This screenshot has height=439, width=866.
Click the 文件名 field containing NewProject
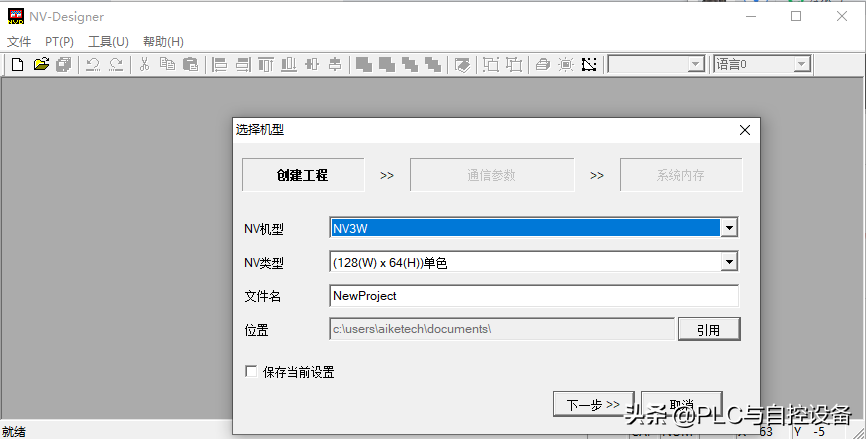coord(533,296)
